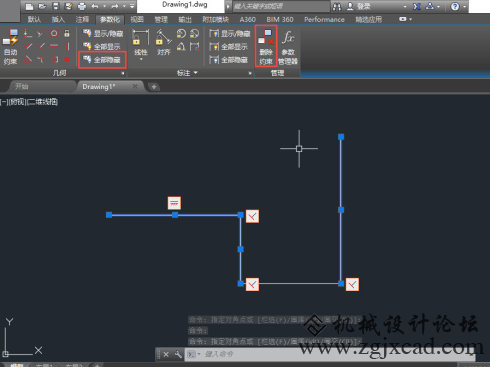Click the new drawing tab plus button
Screen dimensions: 491x368
154,87
